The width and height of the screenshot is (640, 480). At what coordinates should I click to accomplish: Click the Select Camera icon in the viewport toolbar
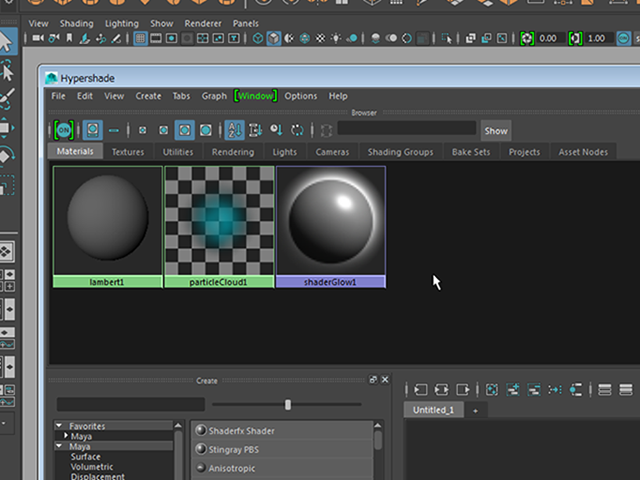[x=38, y=38]
